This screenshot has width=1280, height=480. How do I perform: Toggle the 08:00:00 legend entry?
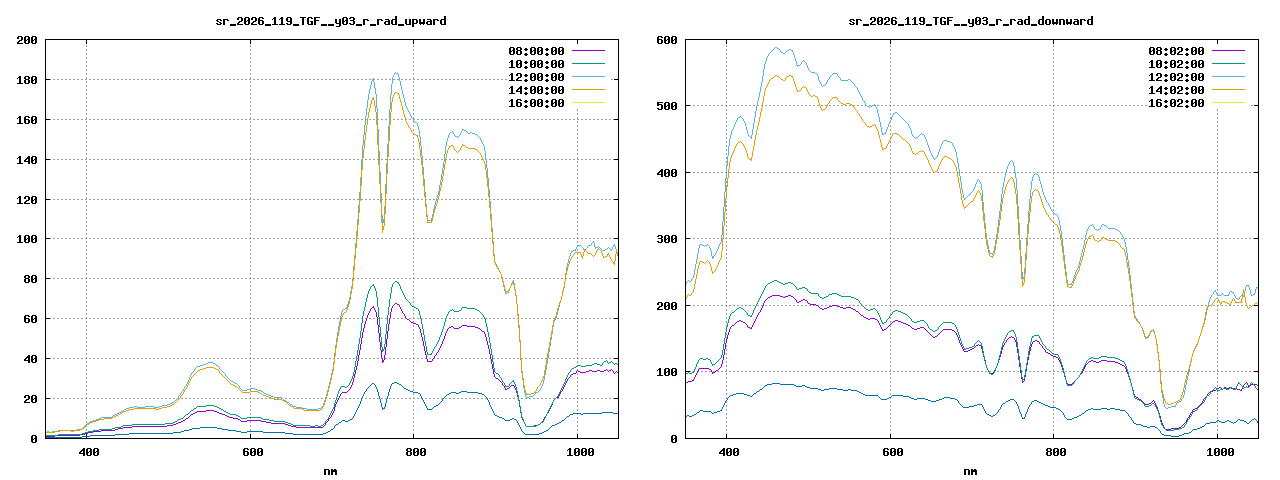point(537,51)
